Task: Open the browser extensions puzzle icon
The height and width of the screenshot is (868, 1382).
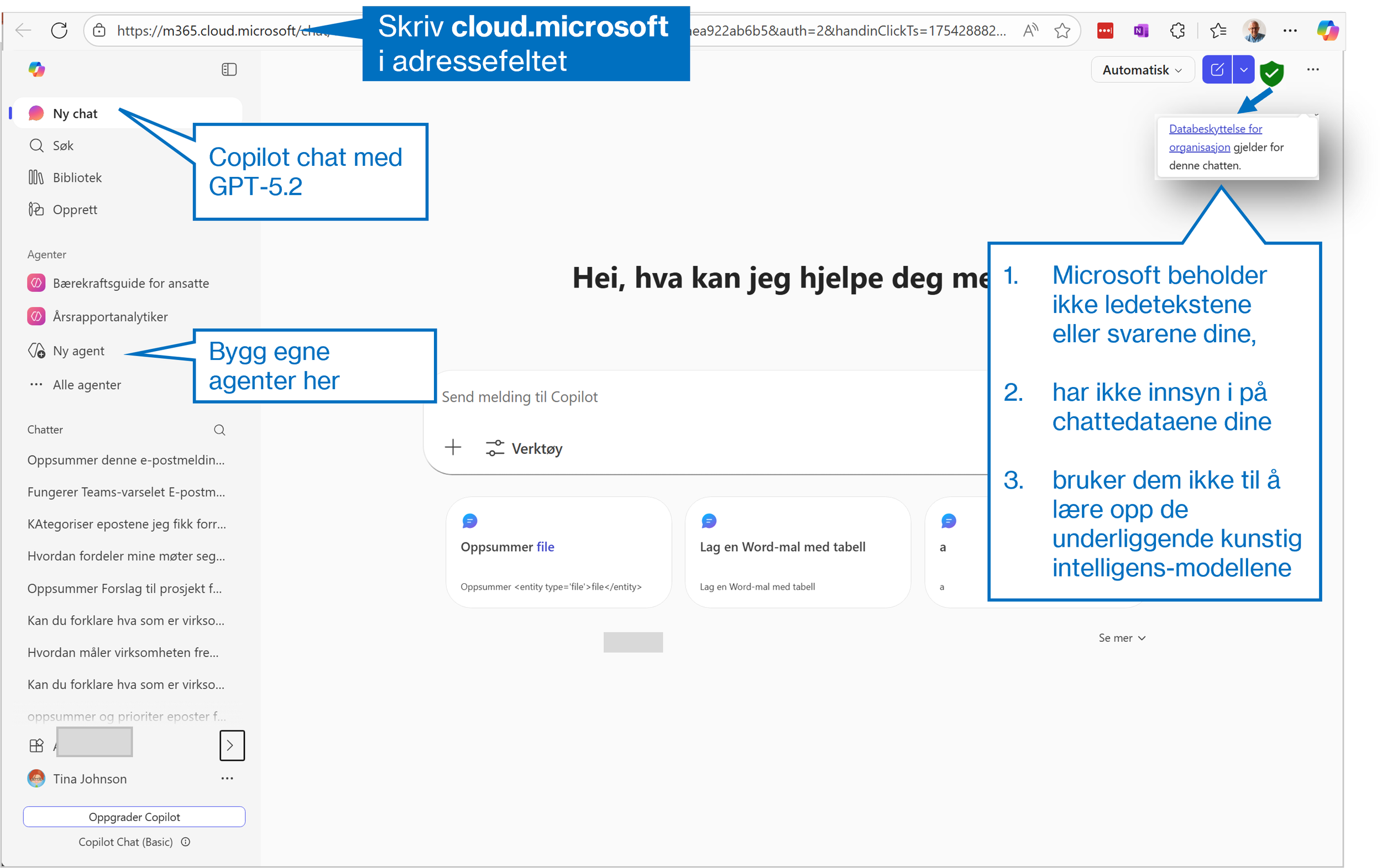Action: 1177,30
